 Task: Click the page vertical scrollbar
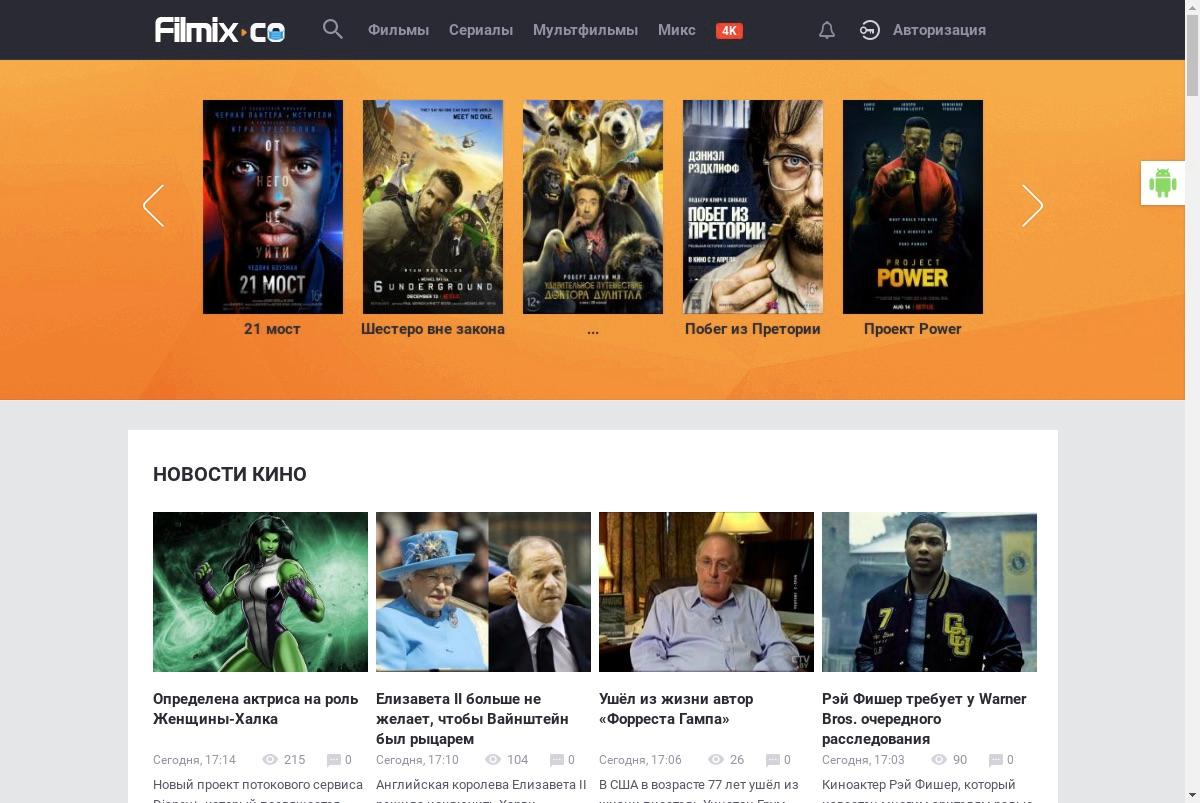tap(1192, 401)
